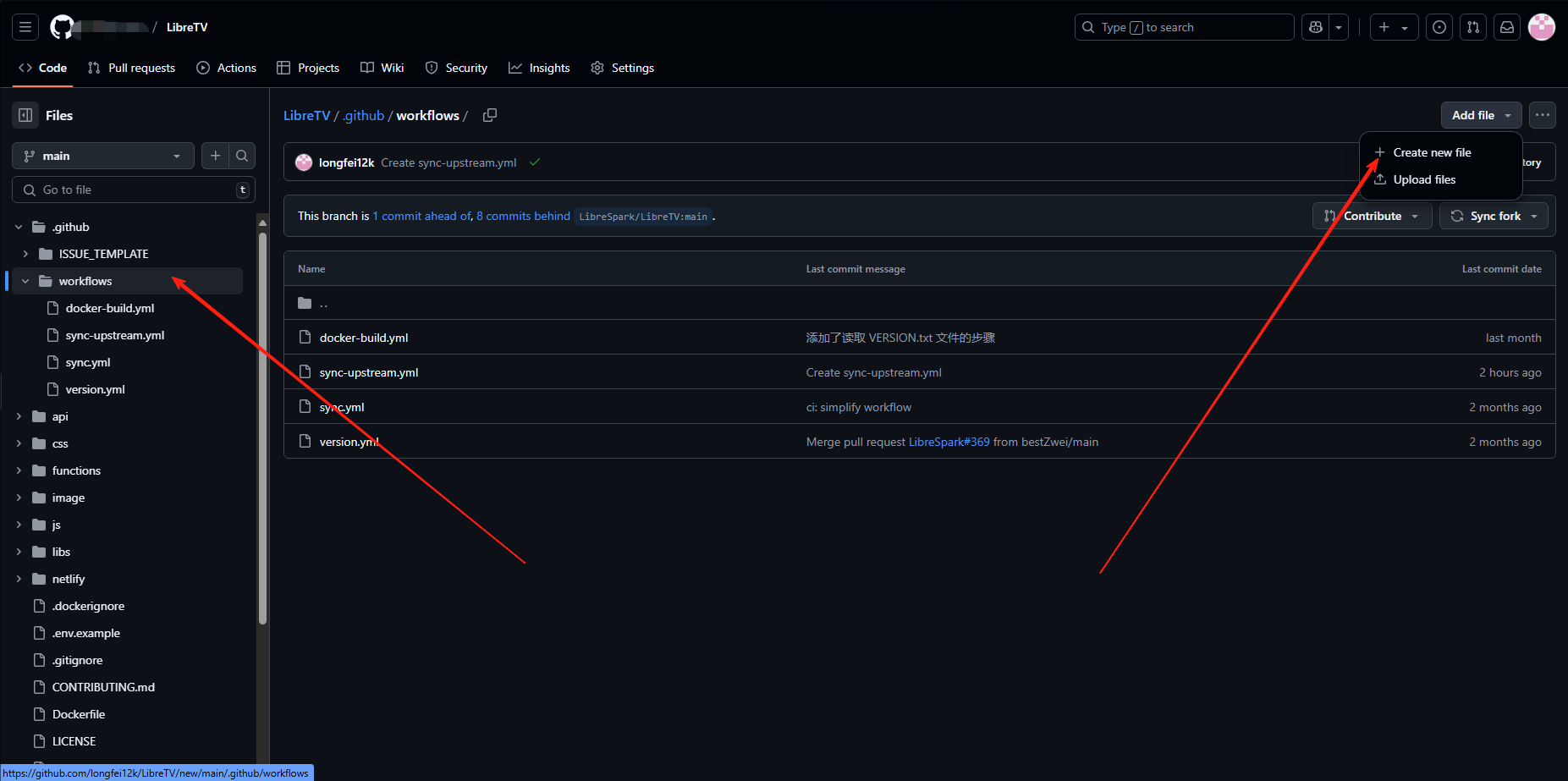Collapse the workflows folder in tree
The image size is (1568, 781).
coord(25,281)
